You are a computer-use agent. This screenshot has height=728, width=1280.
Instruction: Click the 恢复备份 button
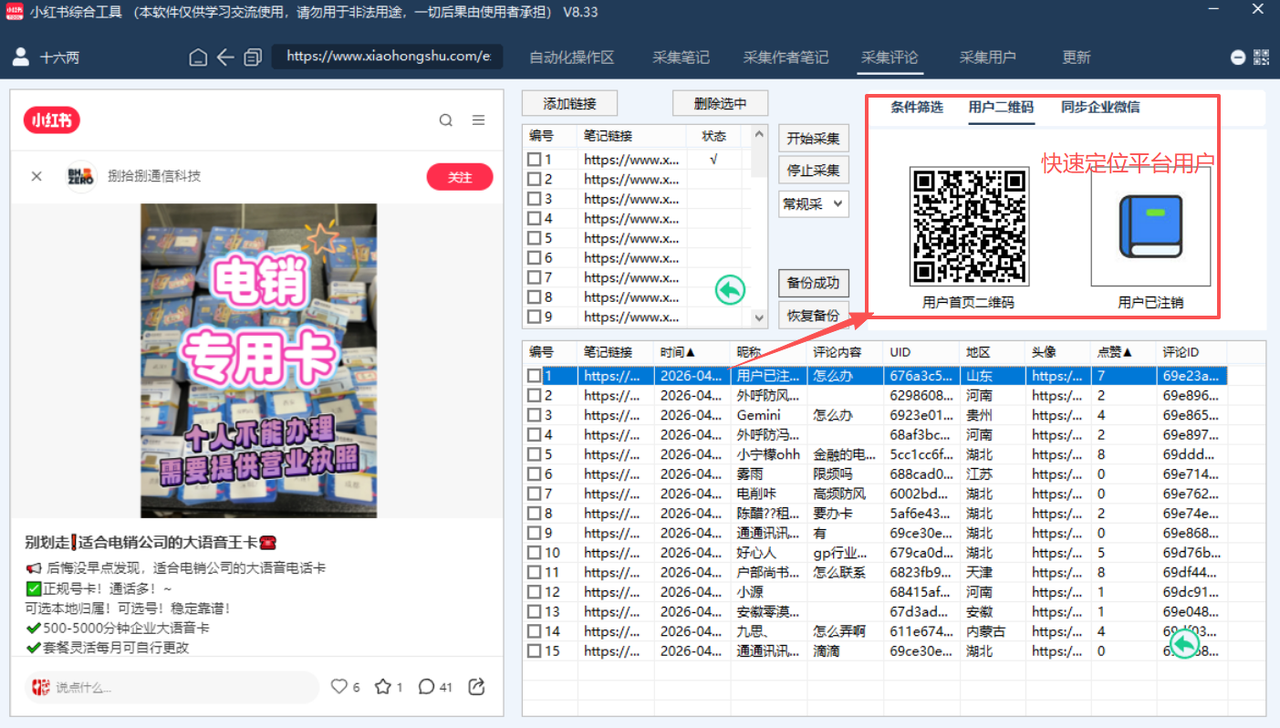(x=813, y=315)
